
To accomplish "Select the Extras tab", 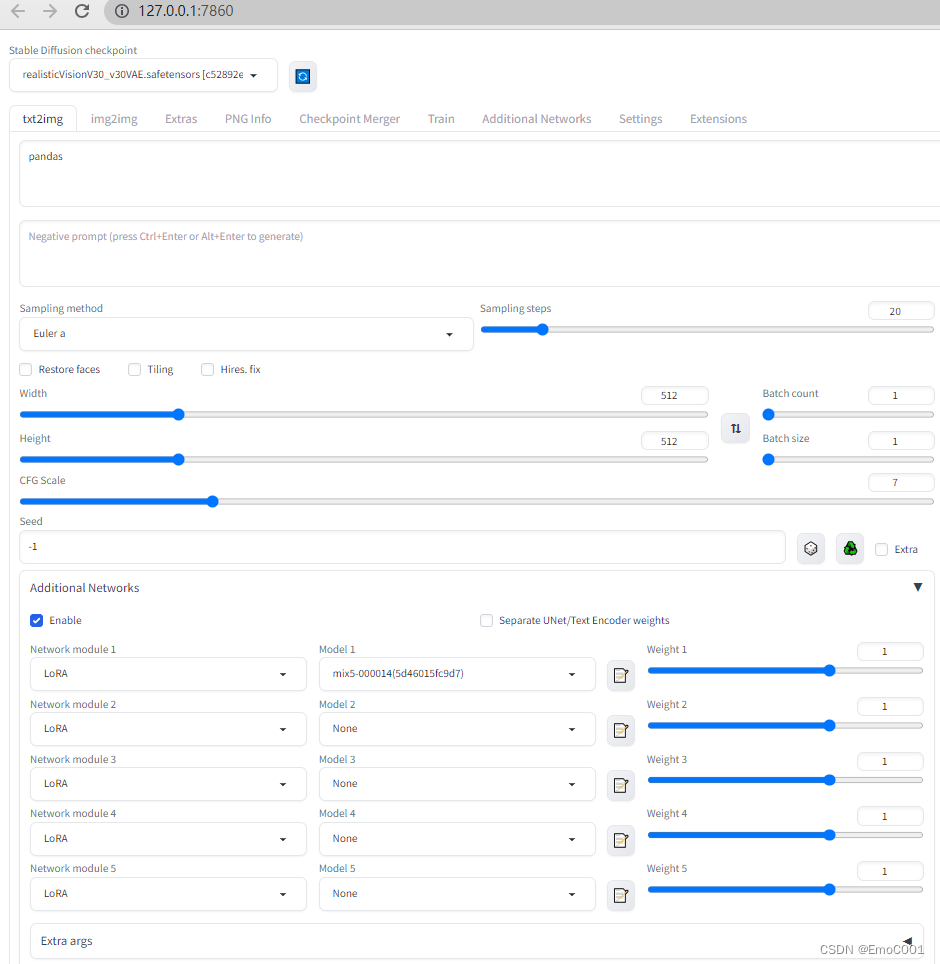I will [181, 118].
